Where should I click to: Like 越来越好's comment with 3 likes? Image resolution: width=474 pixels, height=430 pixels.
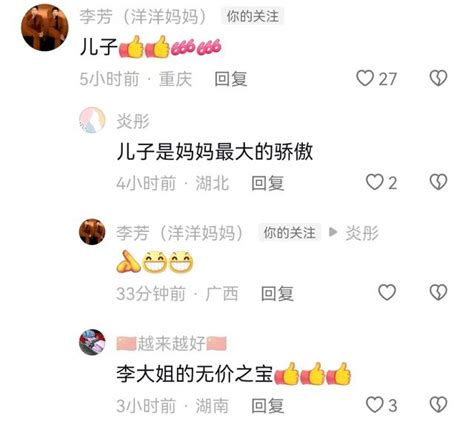(x=374, y=405)
